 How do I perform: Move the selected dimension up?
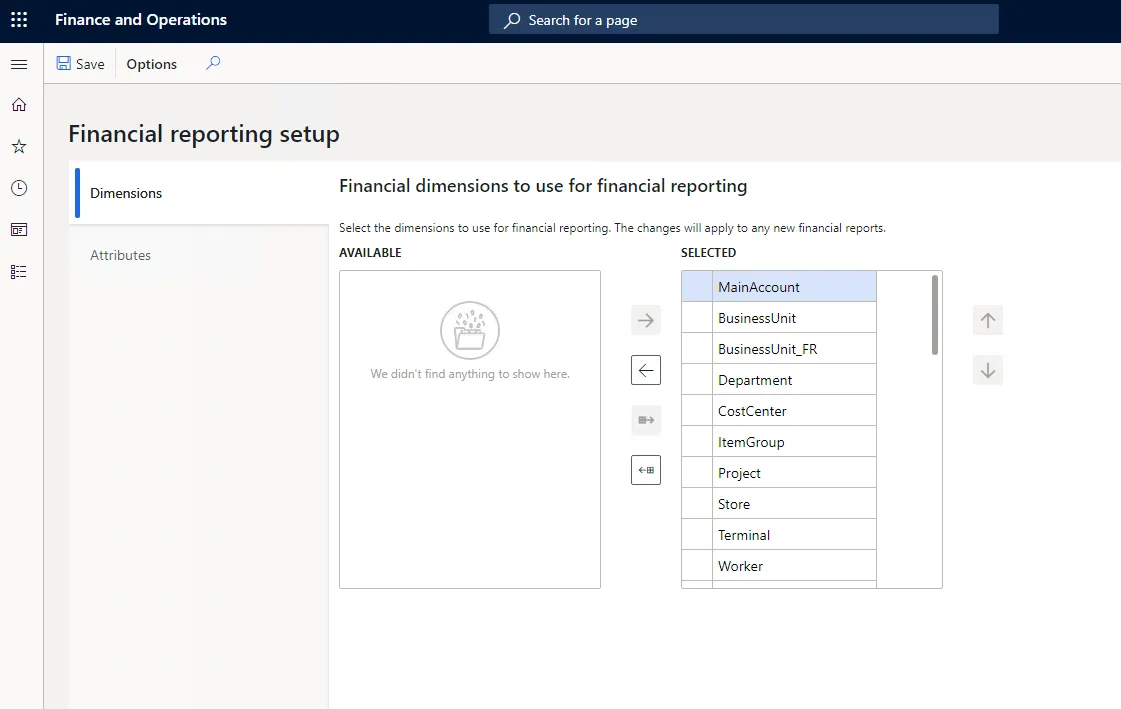[x=987, y=320]
